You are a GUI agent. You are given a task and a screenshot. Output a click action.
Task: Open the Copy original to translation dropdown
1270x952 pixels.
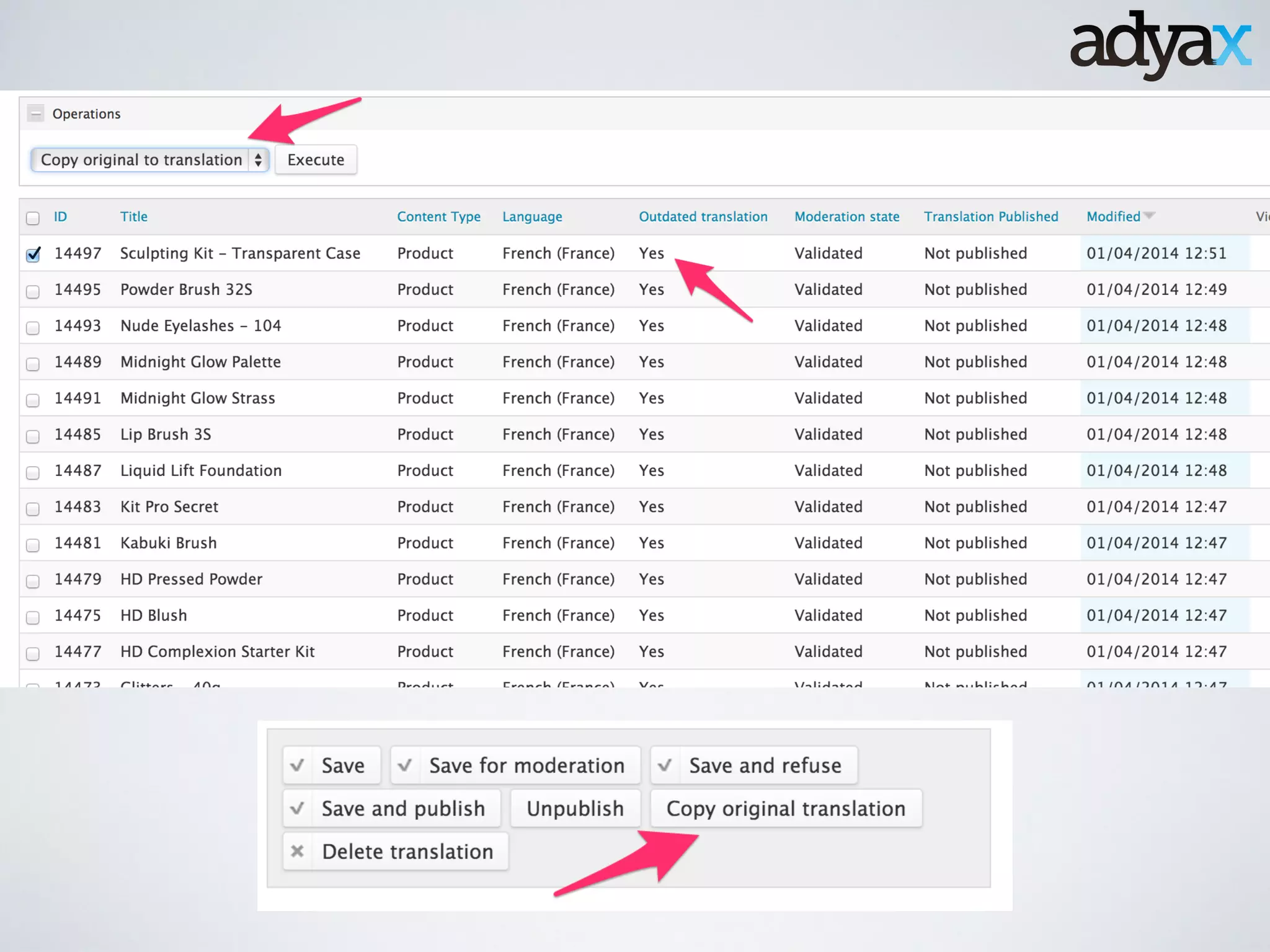149,160
